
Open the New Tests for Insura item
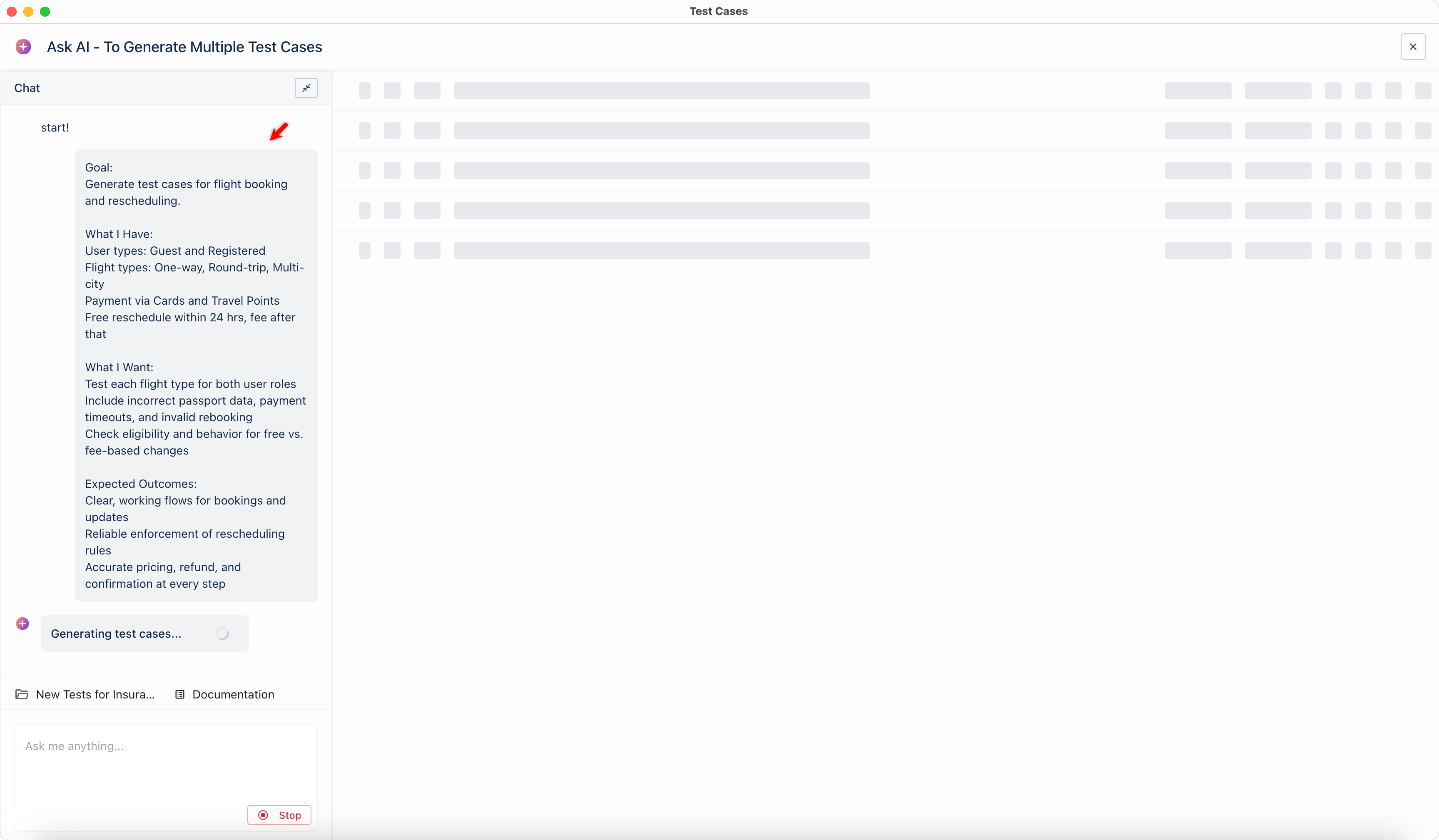95,694
